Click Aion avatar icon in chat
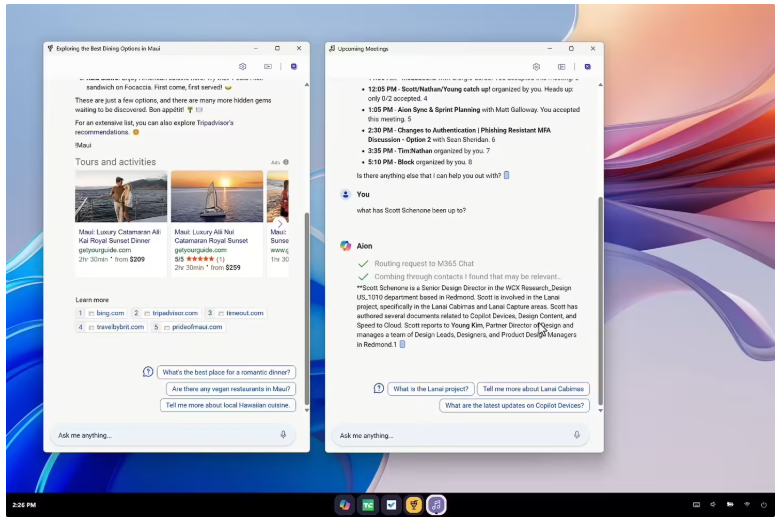 point(346,246)
